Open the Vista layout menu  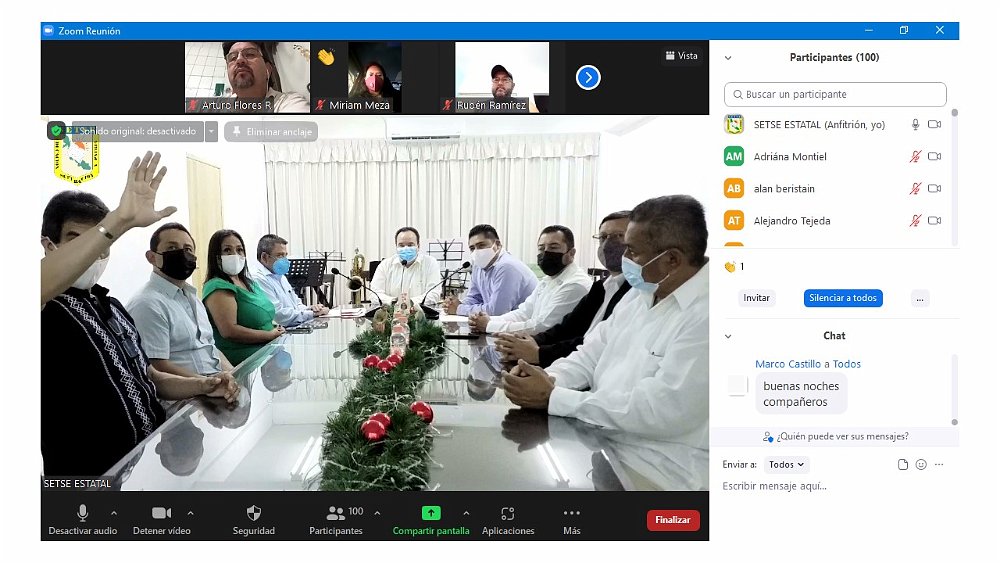click(x=681, y=56)
